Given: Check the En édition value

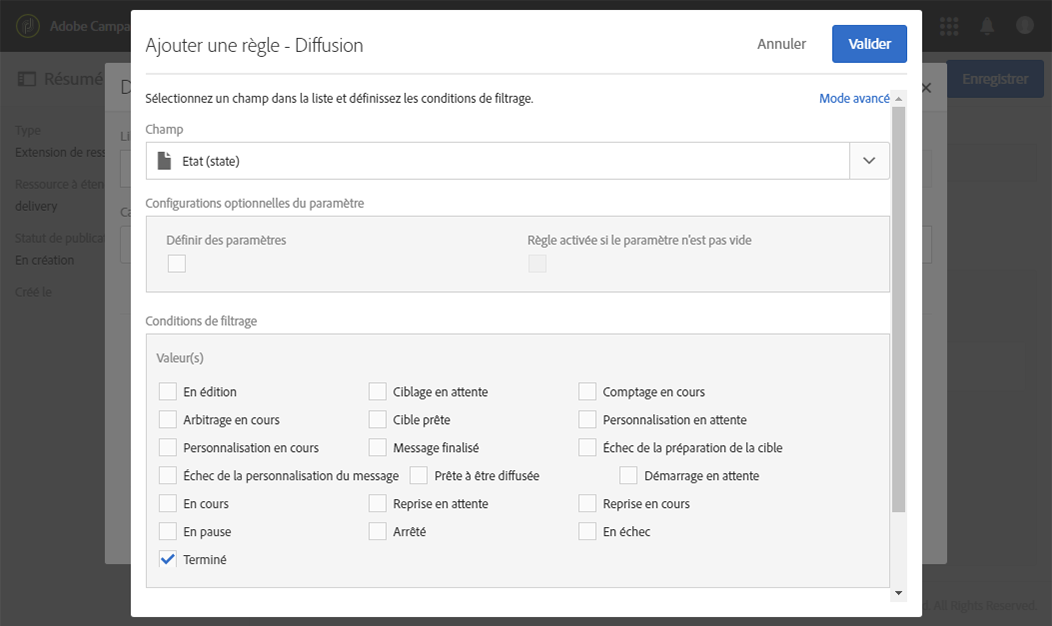Looking at the screenshot, I should point(168,392).
